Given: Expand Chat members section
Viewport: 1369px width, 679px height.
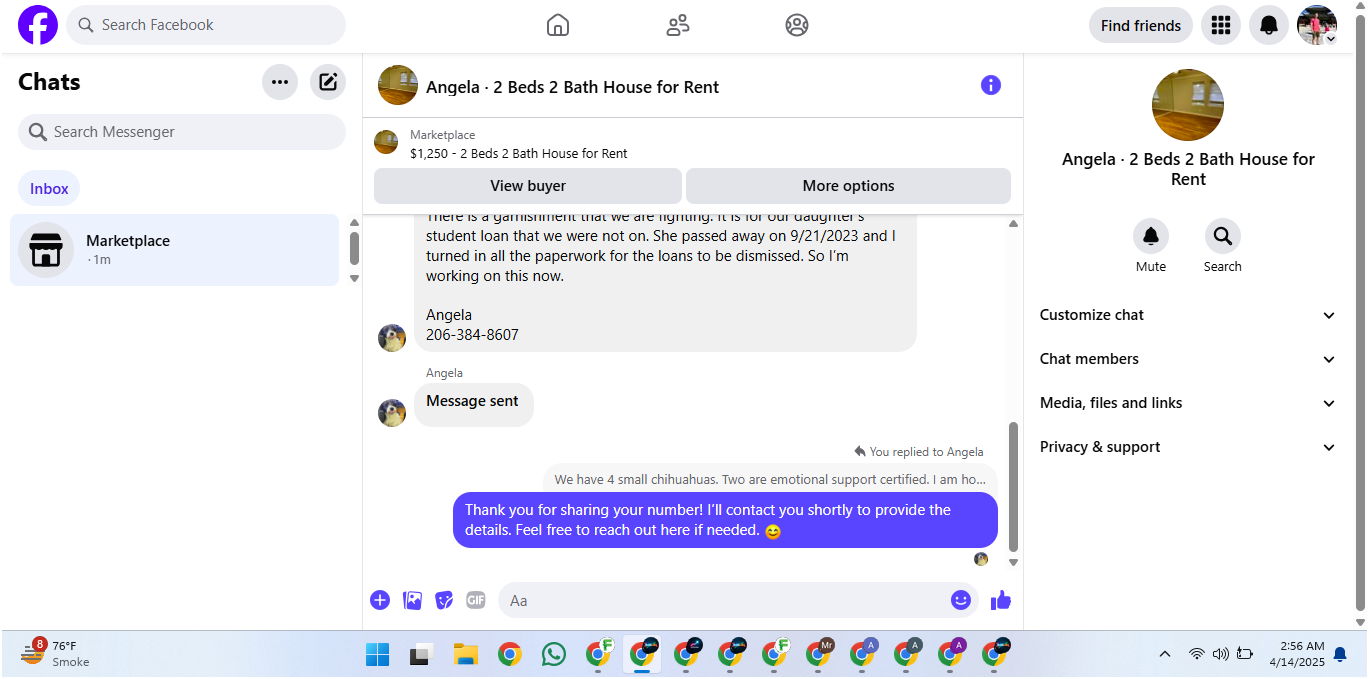Looking at the screenshot, I should (x=1188, y=359).
